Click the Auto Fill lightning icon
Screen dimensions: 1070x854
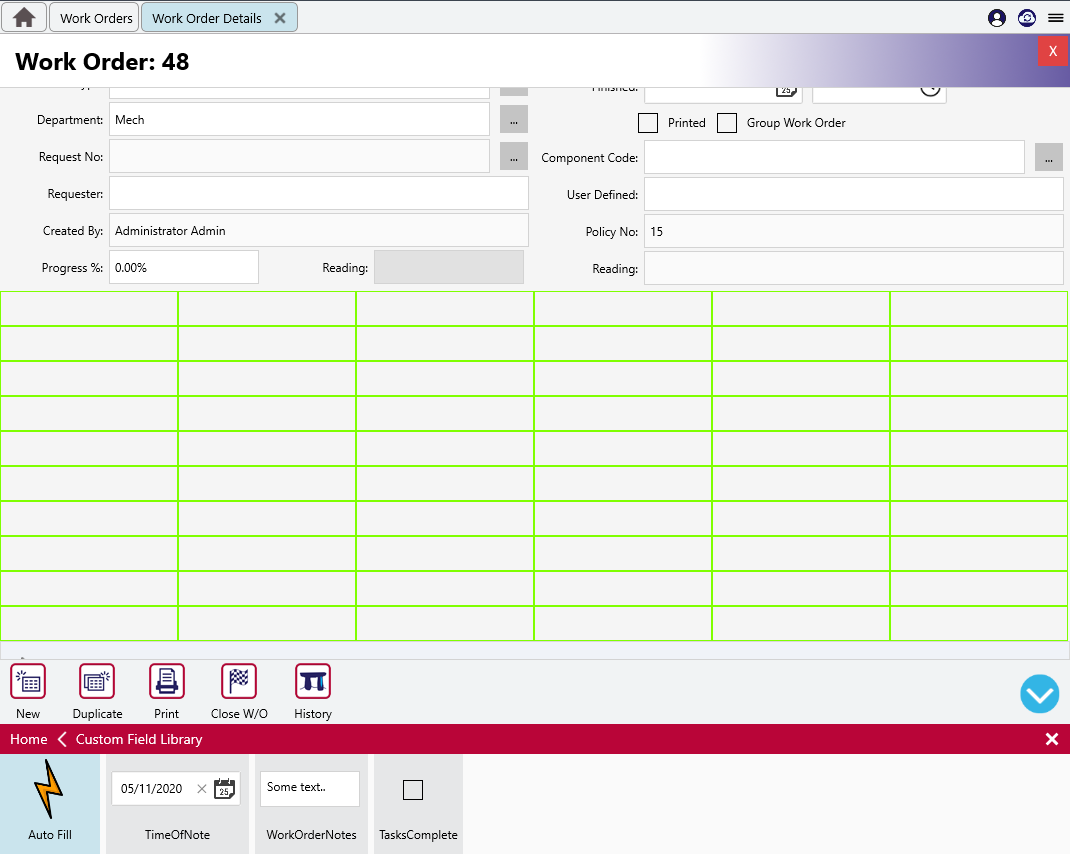click(49, 790)
